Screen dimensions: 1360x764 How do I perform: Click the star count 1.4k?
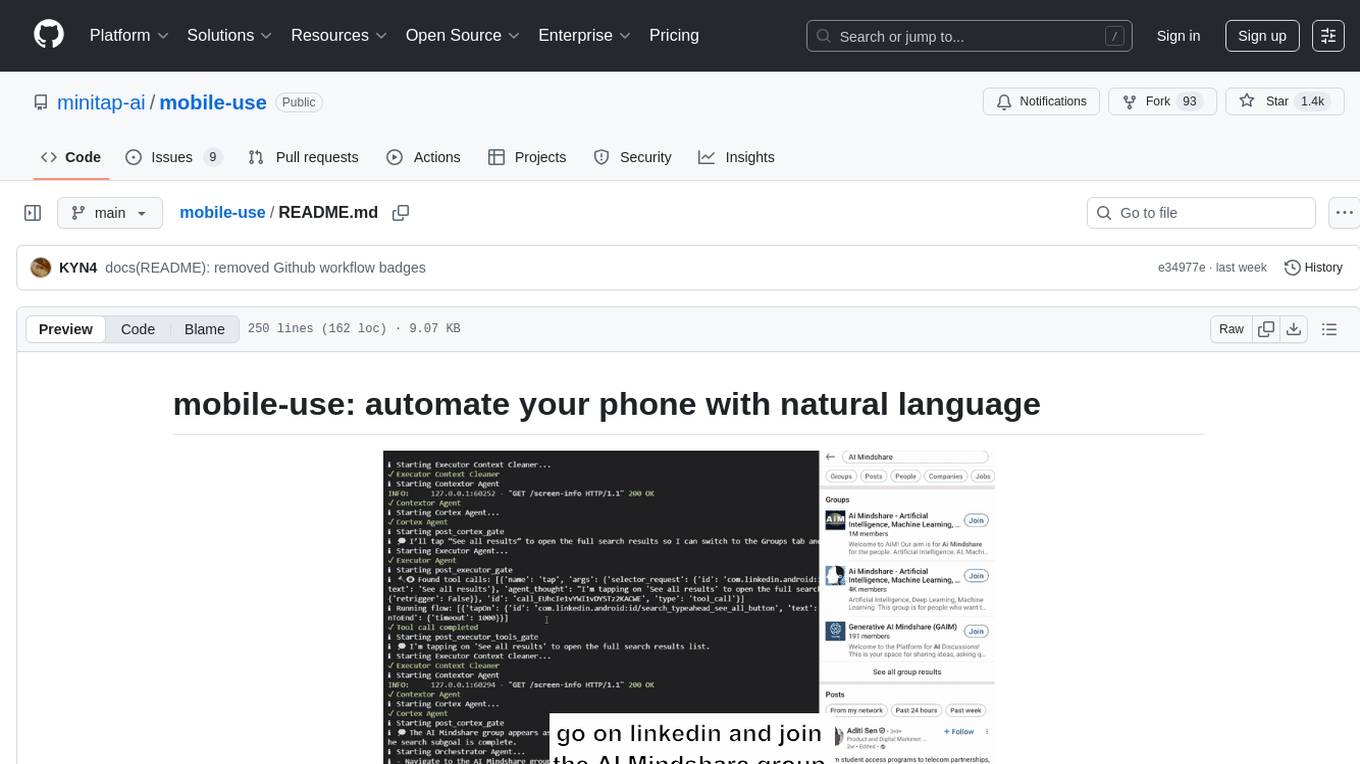(1312, 102)
